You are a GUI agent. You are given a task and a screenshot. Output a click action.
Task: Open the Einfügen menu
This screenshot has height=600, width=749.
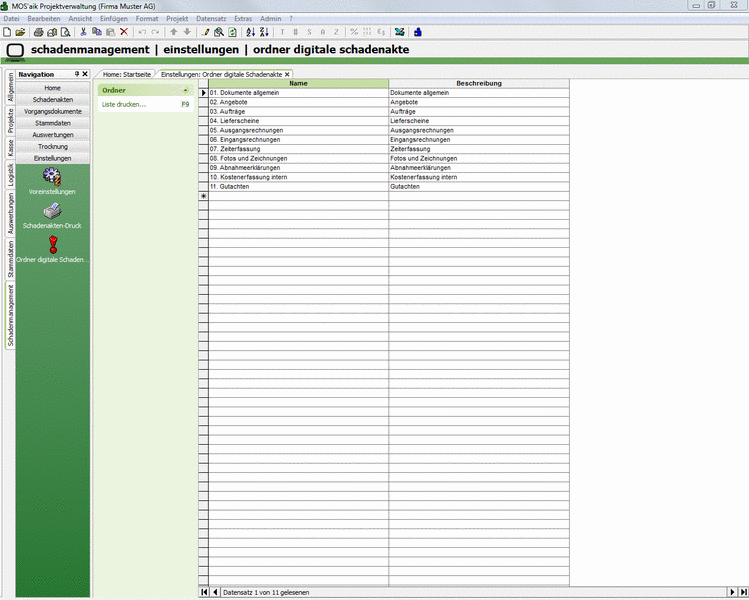(114, 19)
